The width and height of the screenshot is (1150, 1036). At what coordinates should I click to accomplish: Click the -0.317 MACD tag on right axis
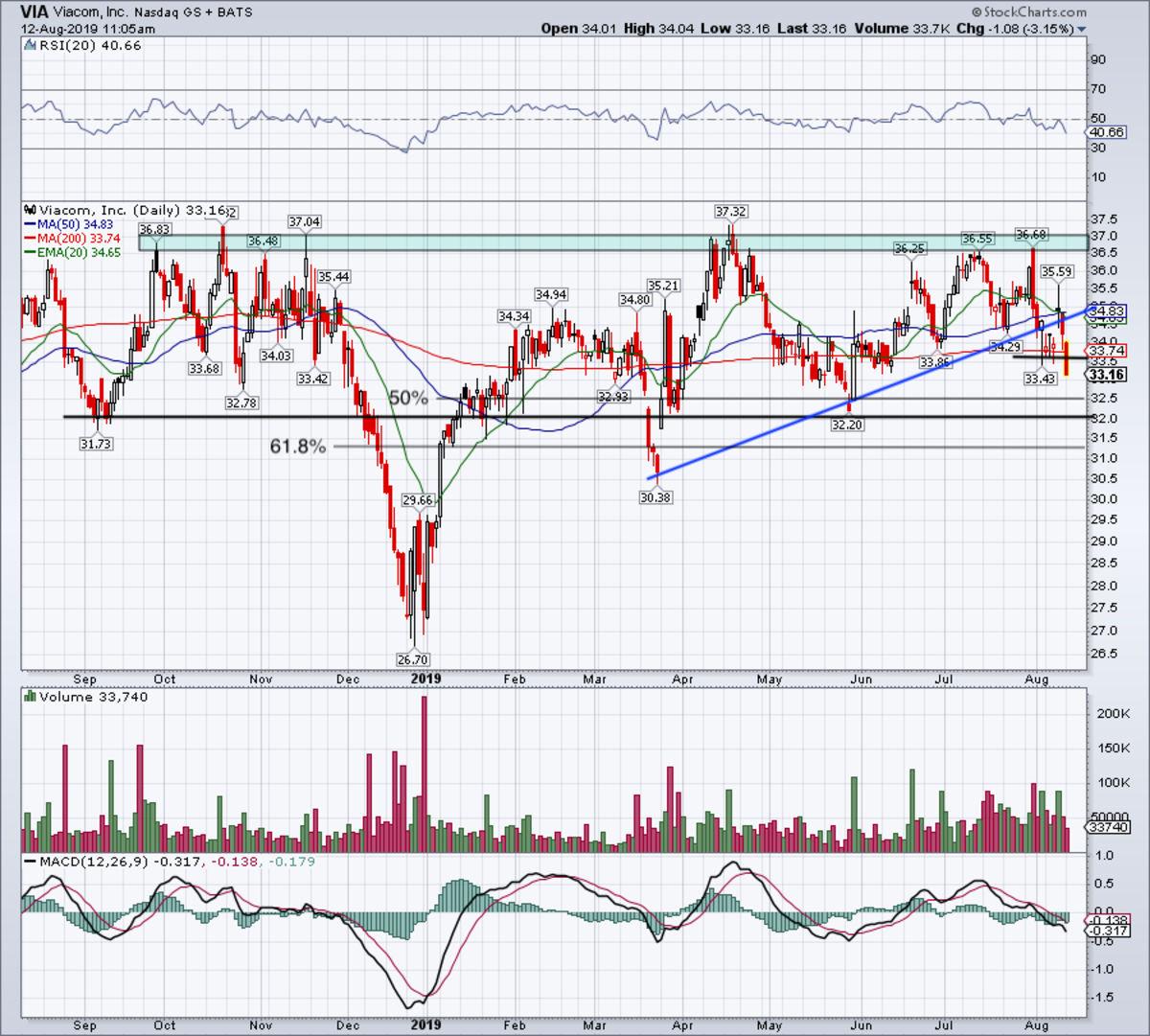[x=1109, y=931]
